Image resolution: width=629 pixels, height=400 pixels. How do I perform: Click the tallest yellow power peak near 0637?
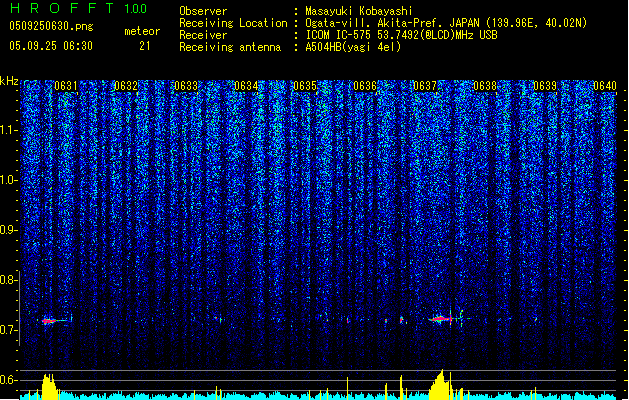(441, 384)
